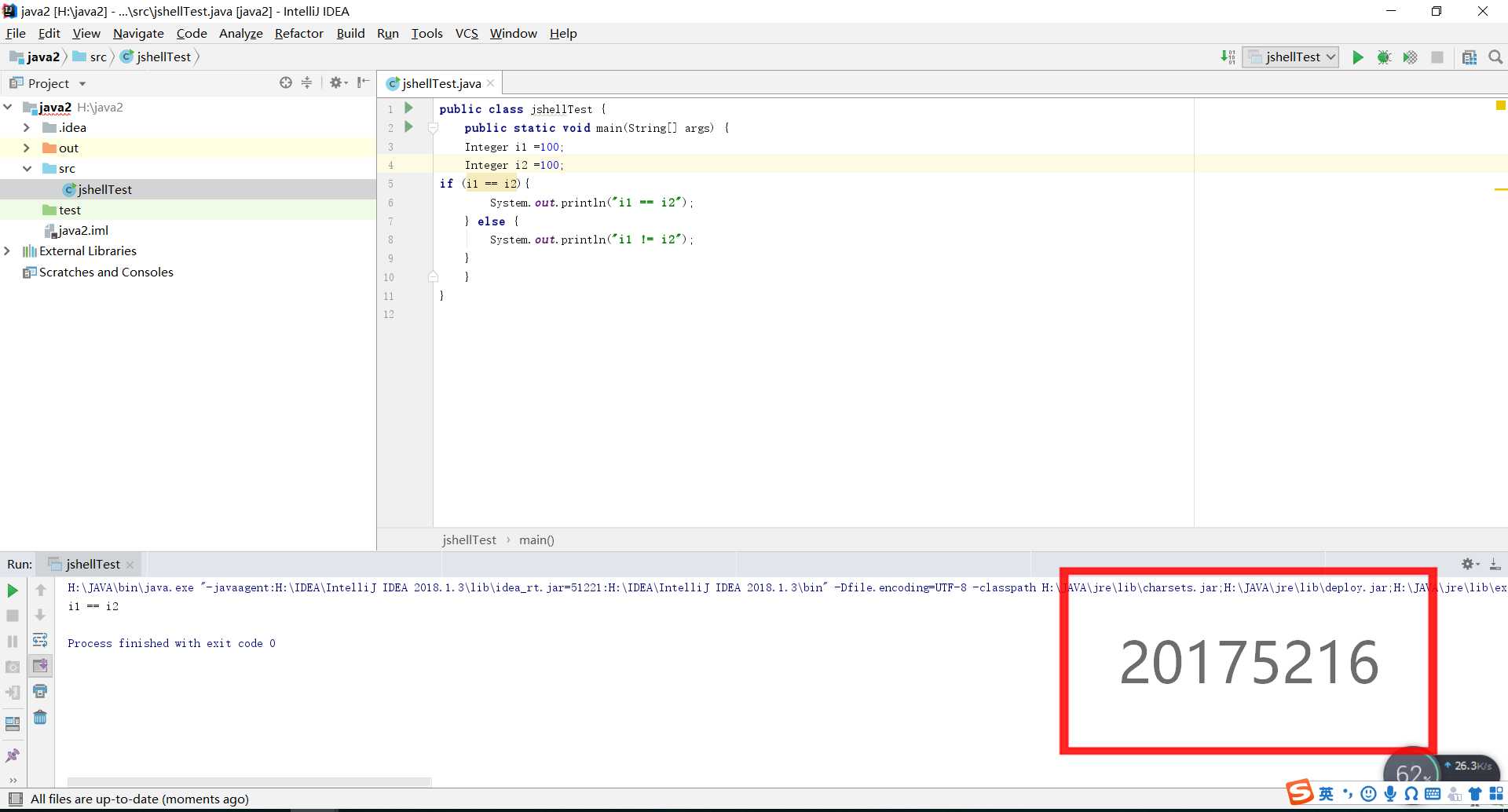The width and height of the screenshot is (1508, 812).
Task: Collapse the java2 project root
Action: 8,107
